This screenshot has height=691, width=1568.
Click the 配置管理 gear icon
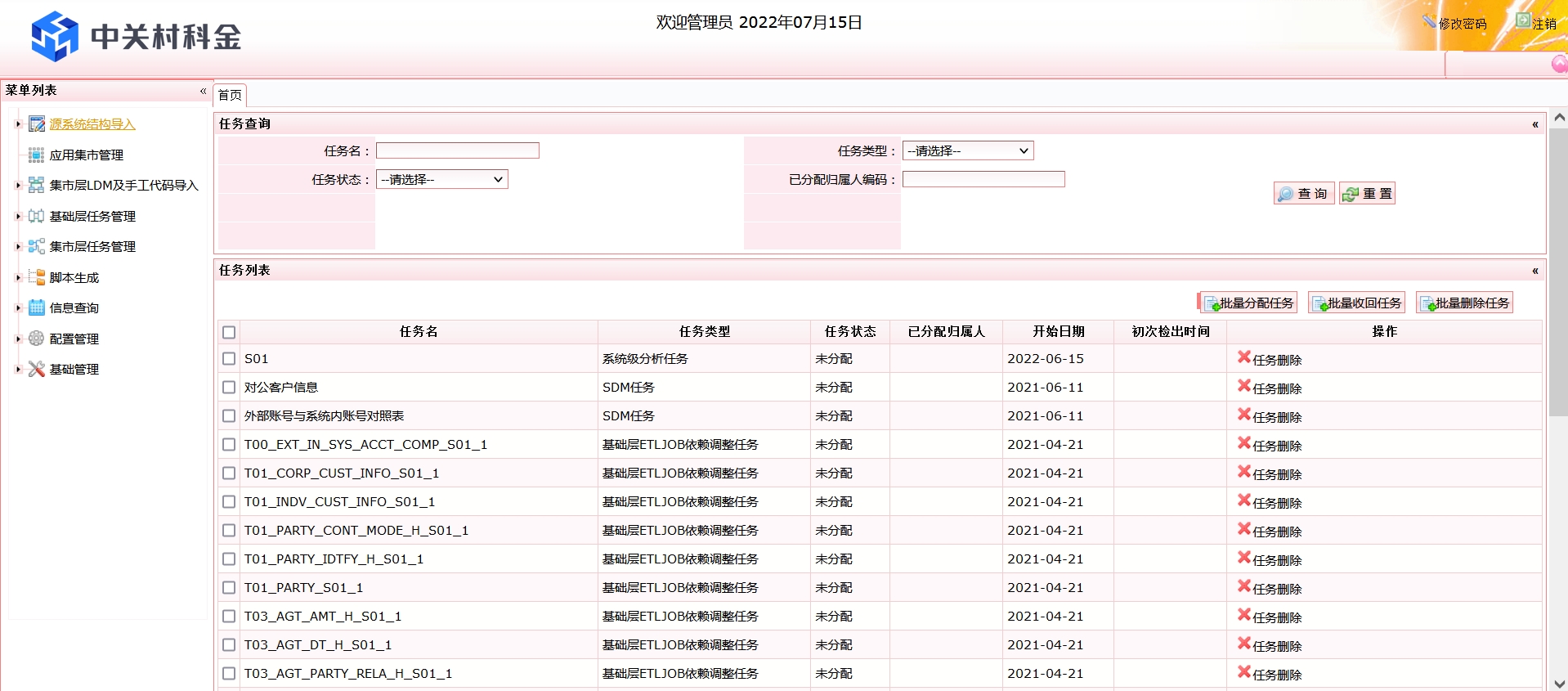37,339
